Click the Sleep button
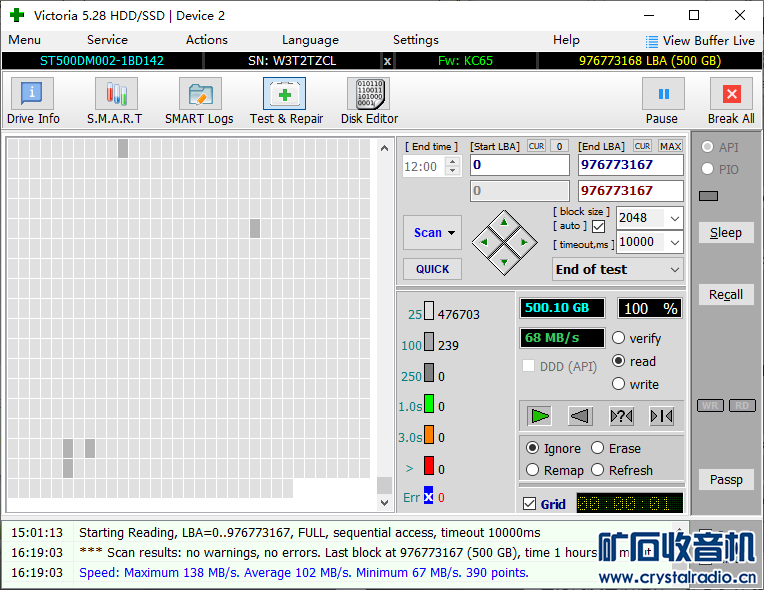The height and width of the screenshot is (590, 764). pos(725,233)
